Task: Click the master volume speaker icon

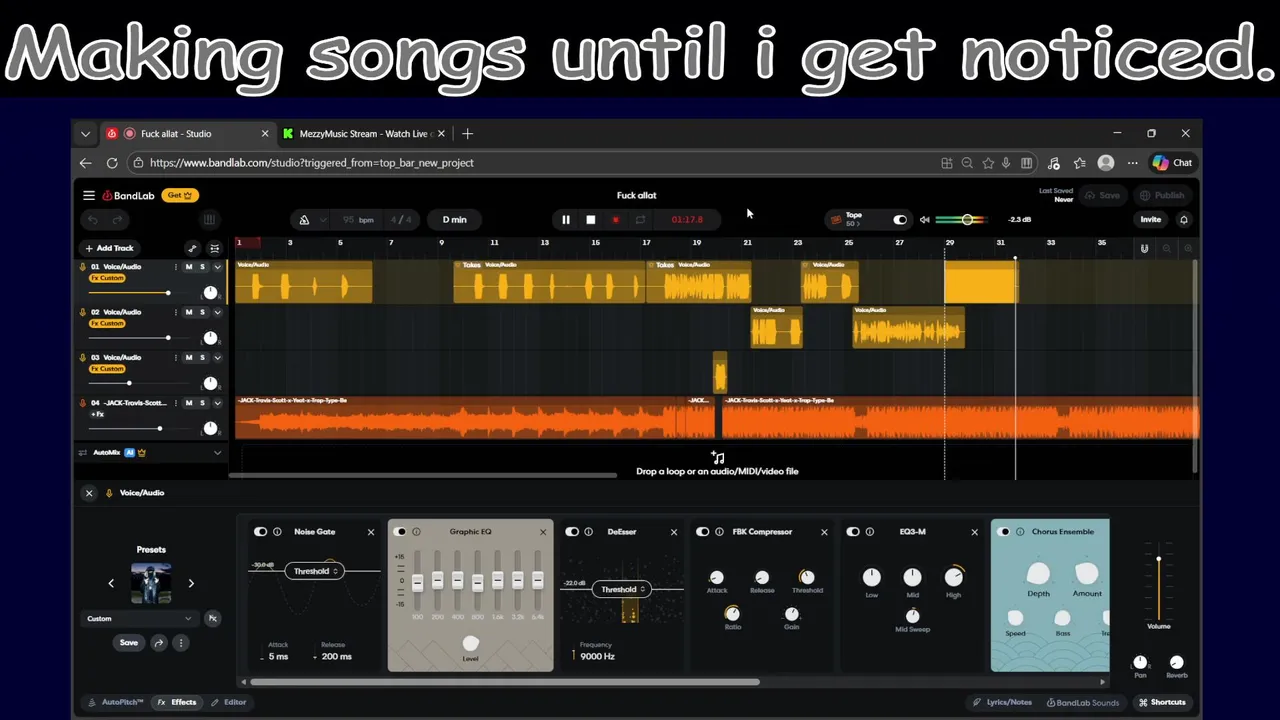Action: pyautogui.click(x=924, y=220)
